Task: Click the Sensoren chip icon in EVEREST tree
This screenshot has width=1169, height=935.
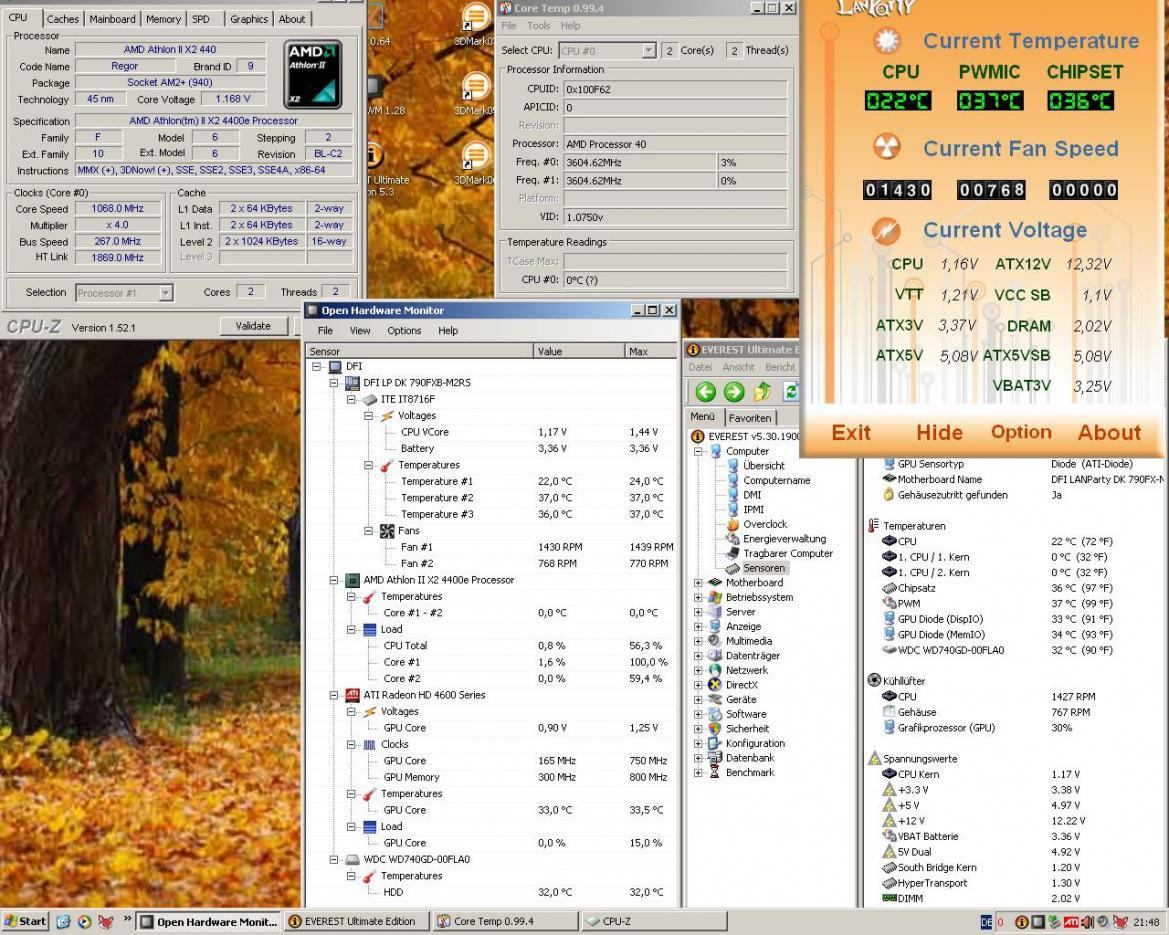Action: tap(733, 568)
